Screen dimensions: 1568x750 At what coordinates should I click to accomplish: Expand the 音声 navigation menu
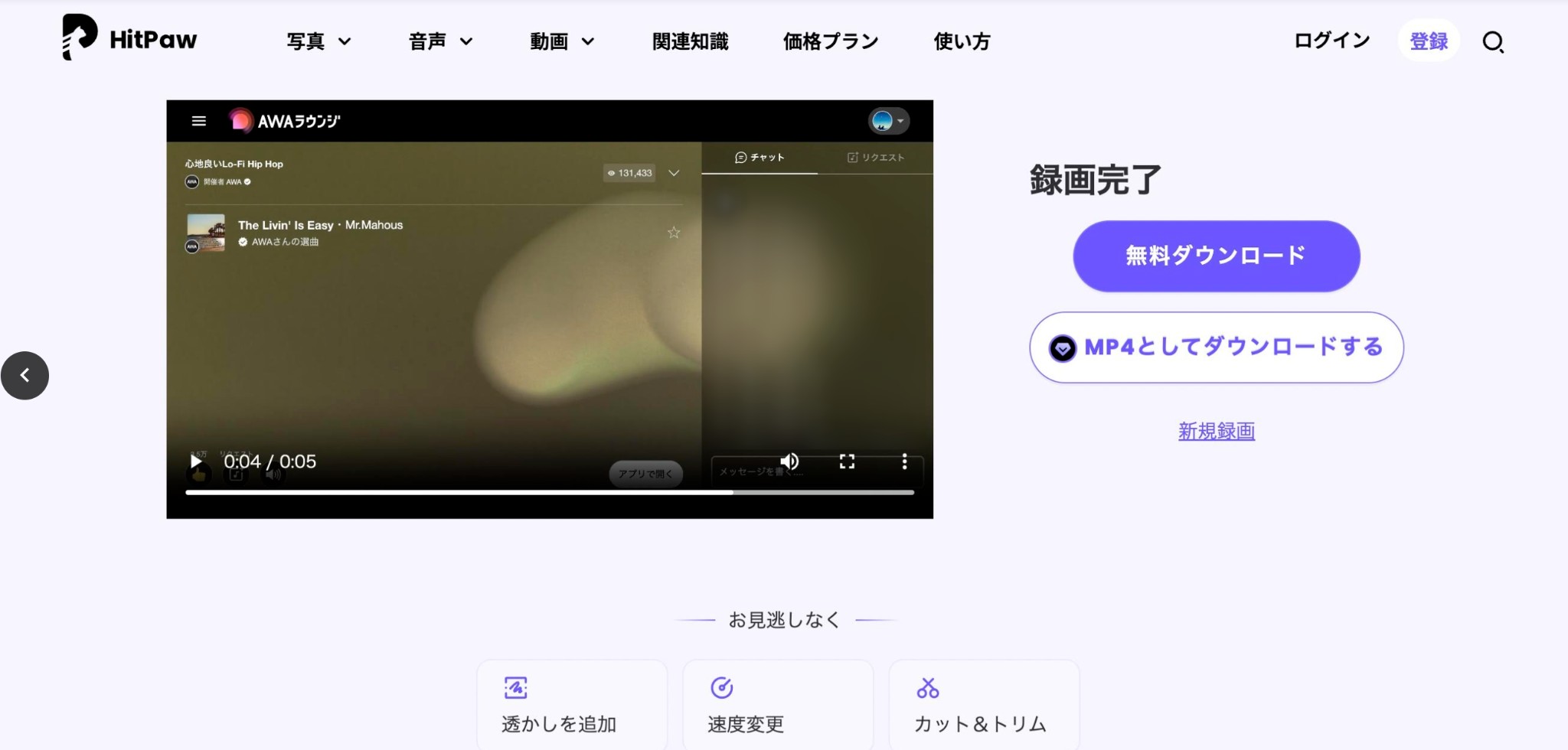coord(440,41)
